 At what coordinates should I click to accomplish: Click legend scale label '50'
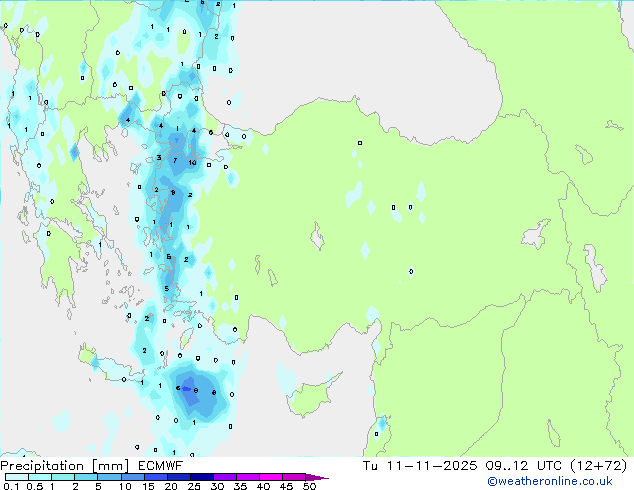(309, 486)
